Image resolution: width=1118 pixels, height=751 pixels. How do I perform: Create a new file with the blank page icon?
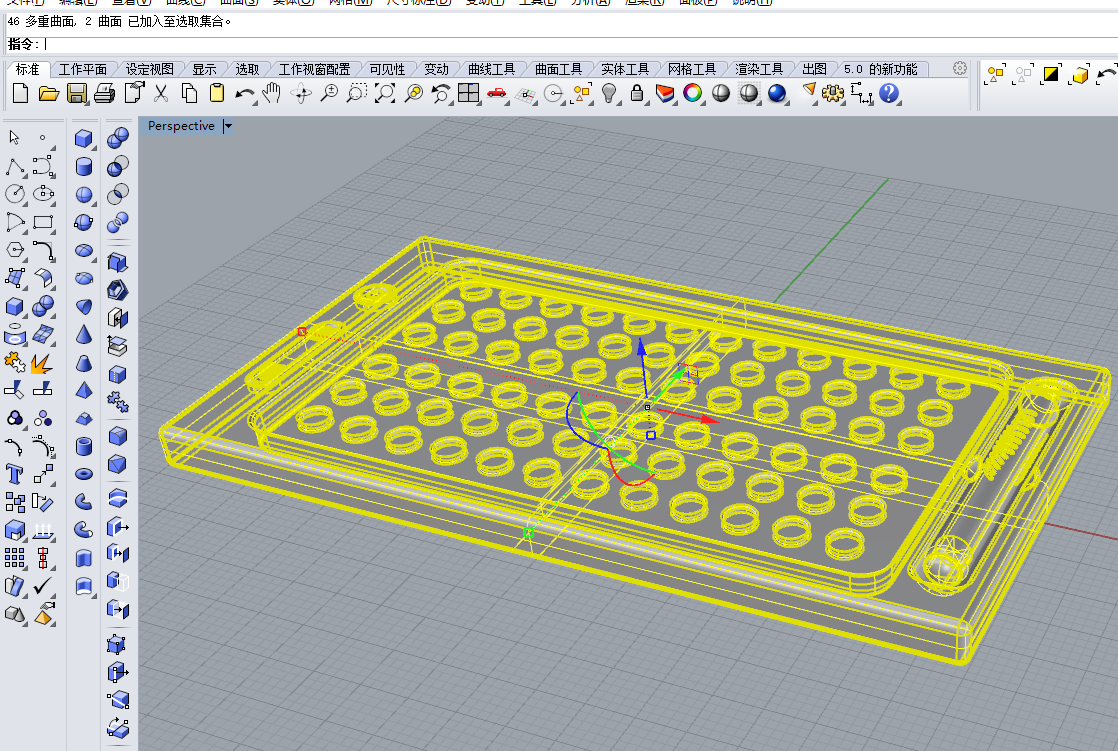tap(21, 93)
